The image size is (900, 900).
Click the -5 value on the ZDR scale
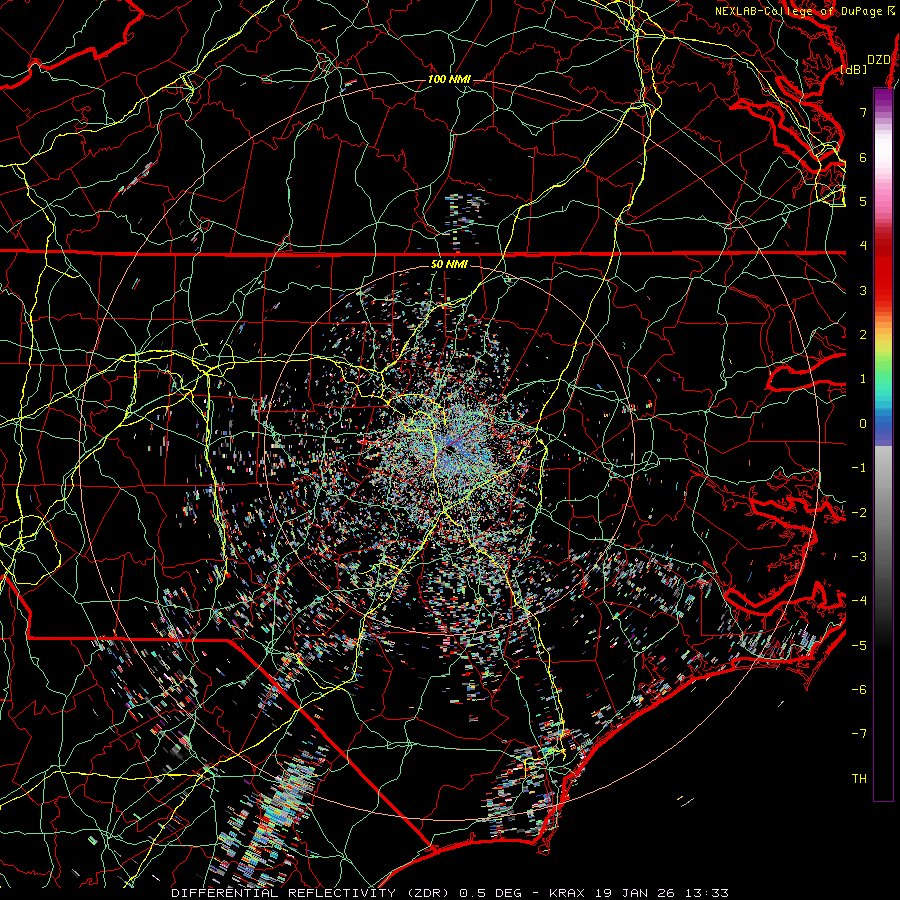[x=859, y=646]
